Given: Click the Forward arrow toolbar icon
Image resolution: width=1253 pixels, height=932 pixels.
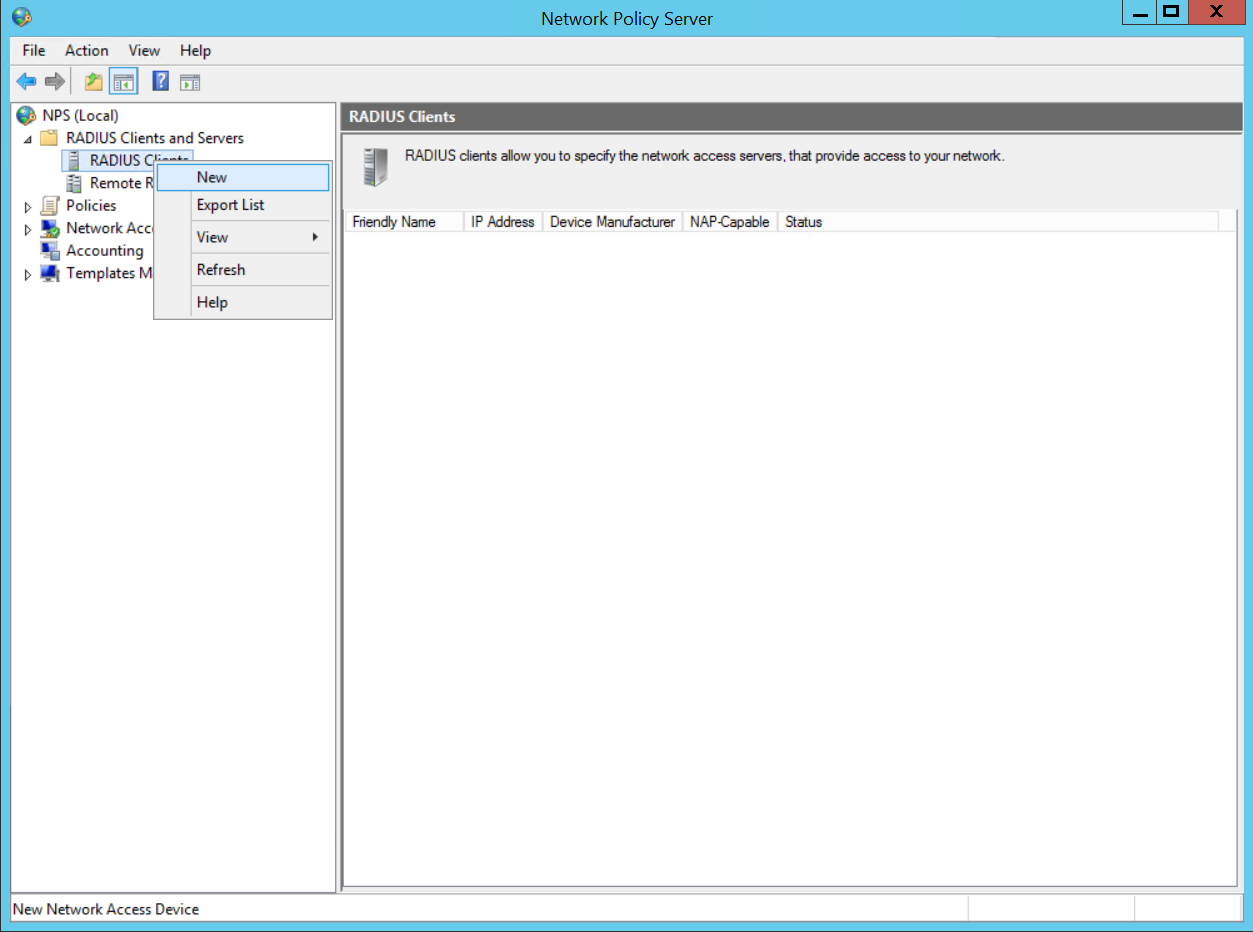Looking at the screenshot, I should pyautogui.click(x=55, y=82).
